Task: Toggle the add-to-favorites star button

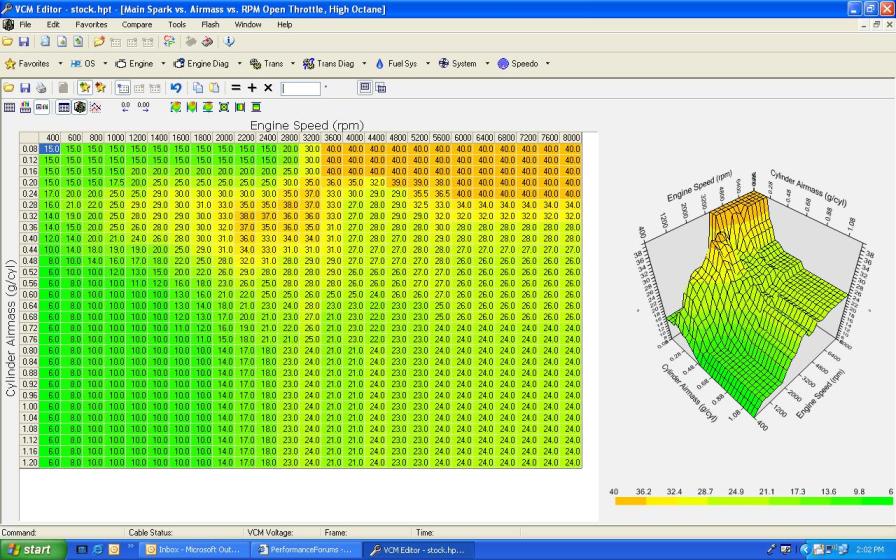Action: [85, 88]
